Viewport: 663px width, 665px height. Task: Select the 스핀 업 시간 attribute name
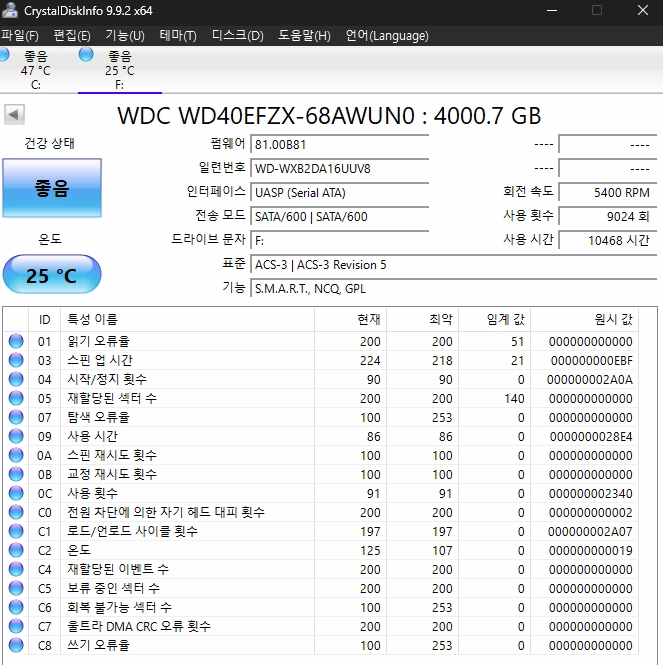tap(100, 360)
